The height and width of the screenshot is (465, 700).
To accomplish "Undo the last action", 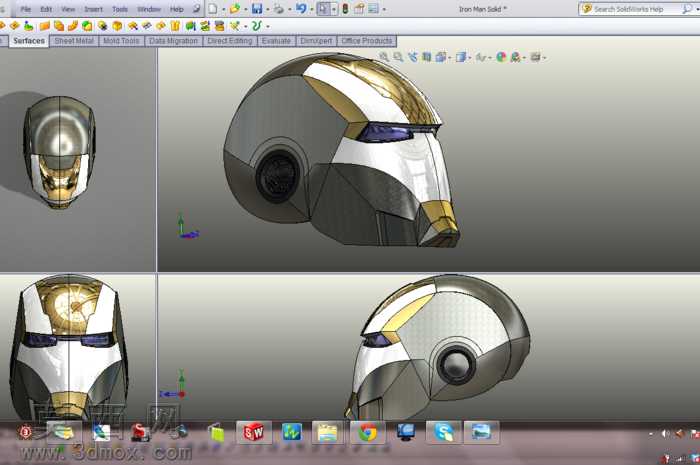I will point(301,8).
